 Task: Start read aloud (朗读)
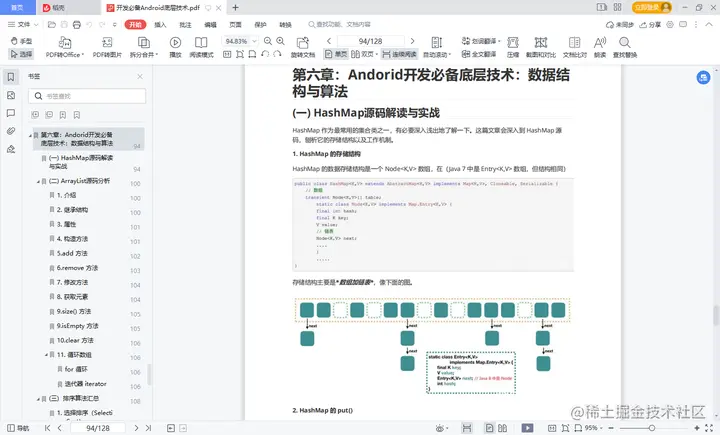[x=600, y=47]
